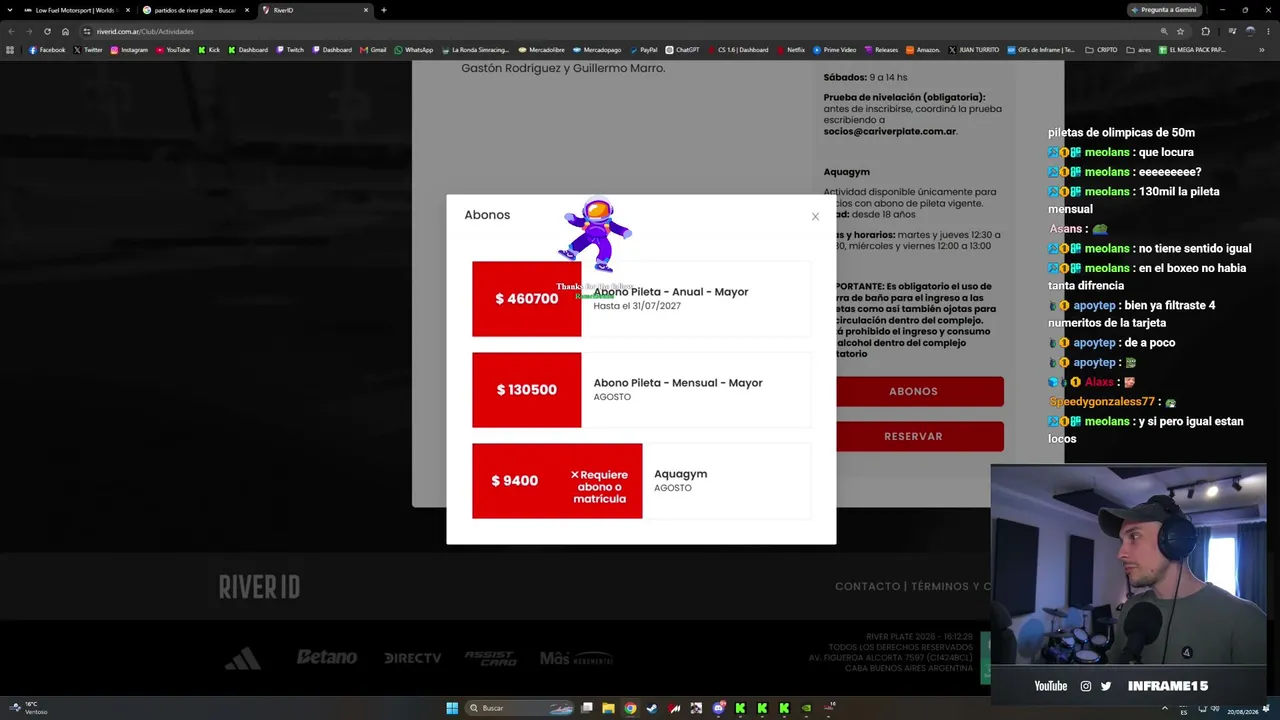Open the Kick bookmark
The width and height of the screenshot is (1280, 720).
[x=209, y=50]
